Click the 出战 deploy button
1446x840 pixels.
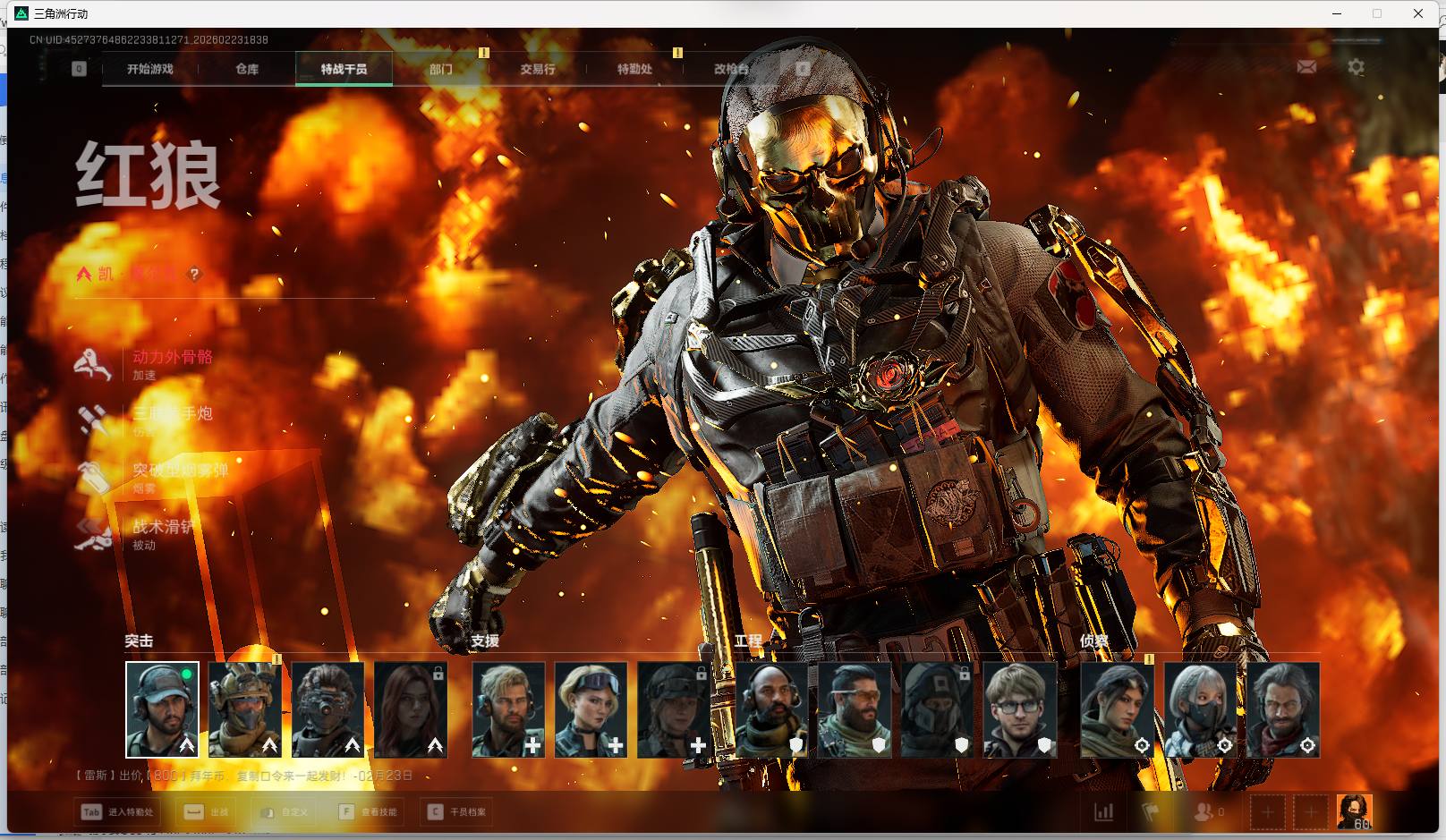[x=207, y=812]
